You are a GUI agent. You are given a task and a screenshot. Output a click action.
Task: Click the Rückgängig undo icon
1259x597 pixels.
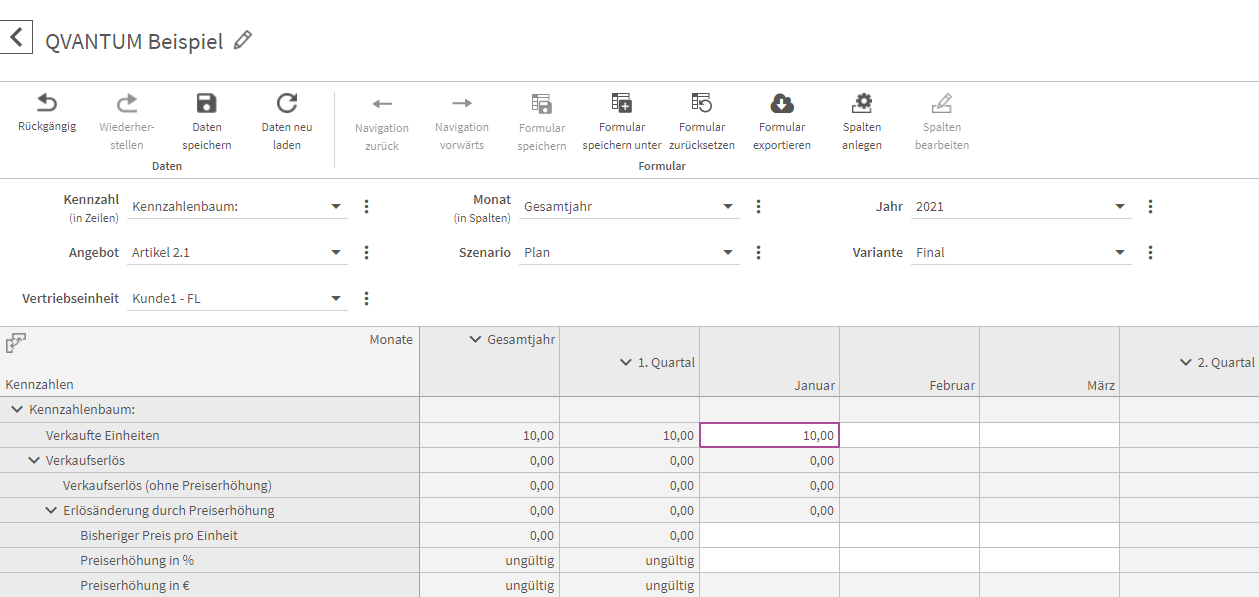[47, 103]
